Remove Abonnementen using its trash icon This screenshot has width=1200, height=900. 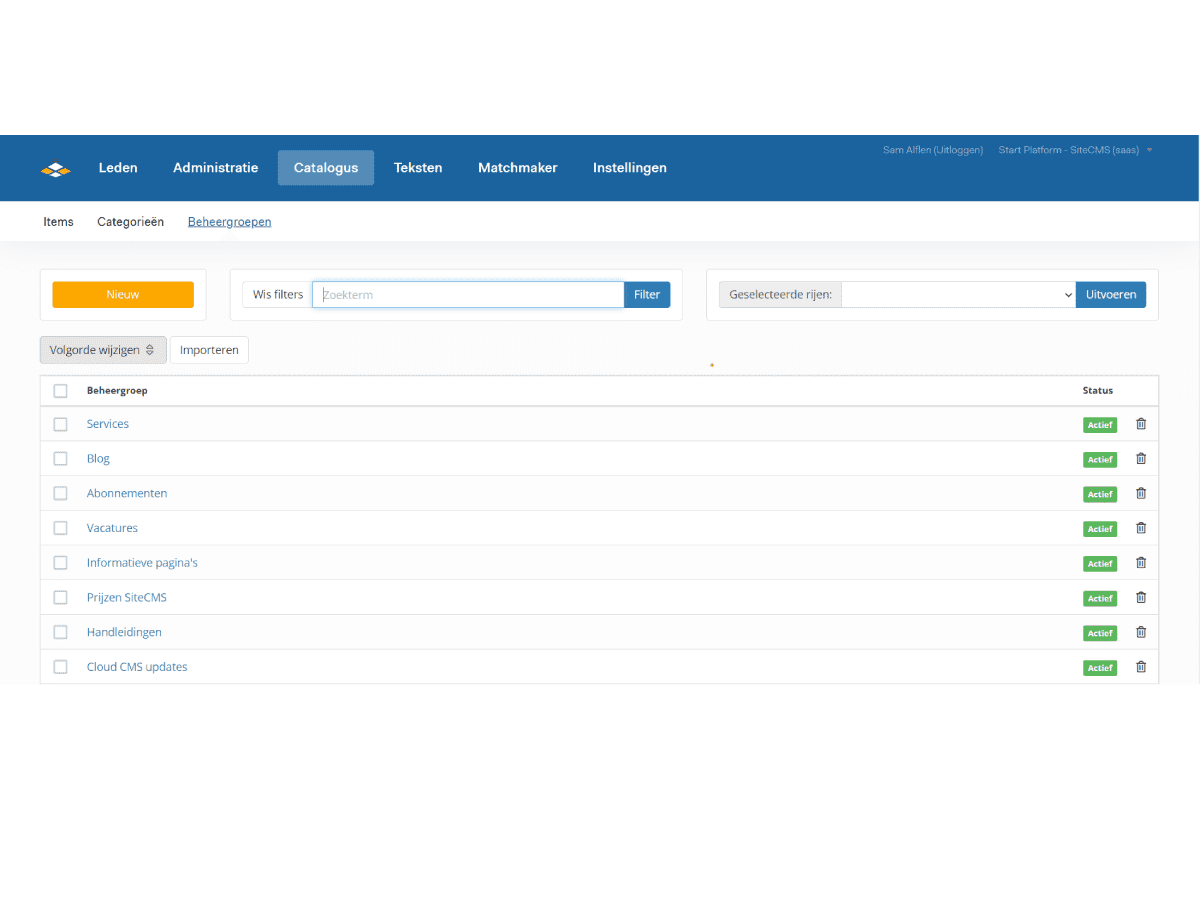coord(1141,493)
